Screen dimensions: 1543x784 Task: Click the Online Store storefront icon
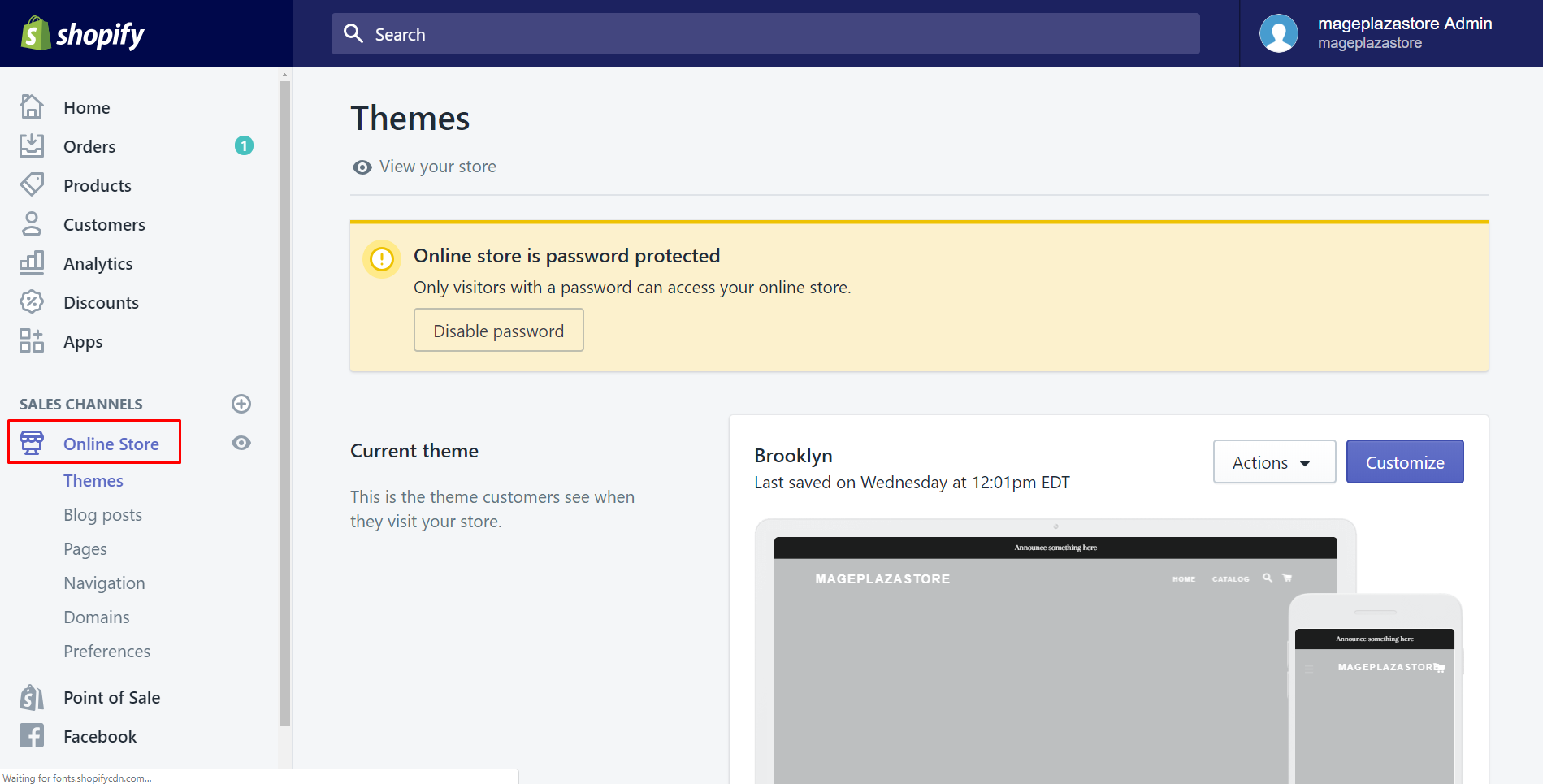pos(32,443)
